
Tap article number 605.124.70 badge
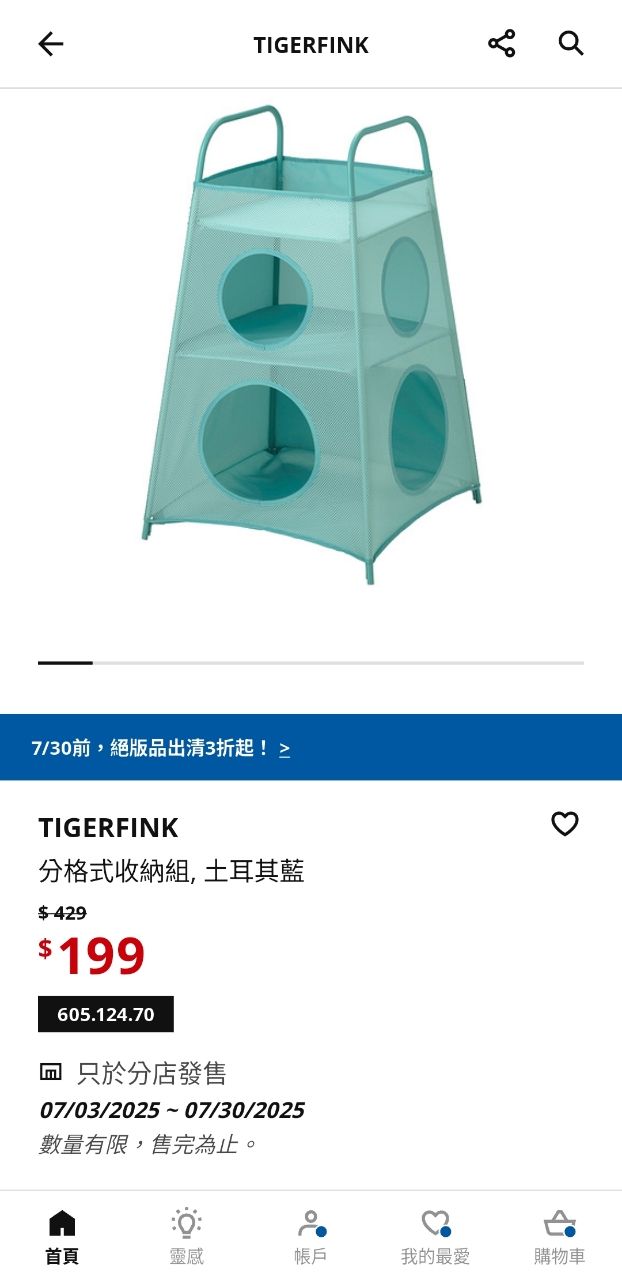106,1014
